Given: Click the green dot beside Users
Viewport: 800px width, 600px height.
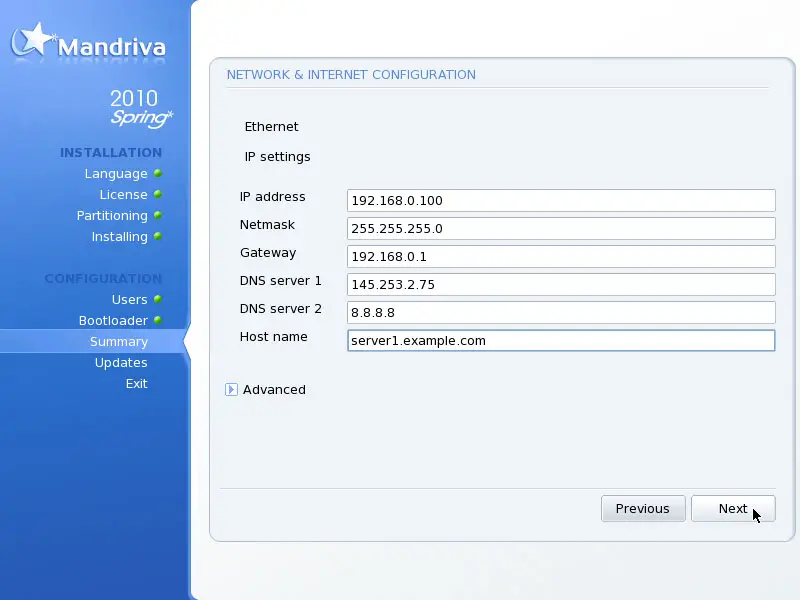Looking at the screenshot, I should [x=158, y=299].
